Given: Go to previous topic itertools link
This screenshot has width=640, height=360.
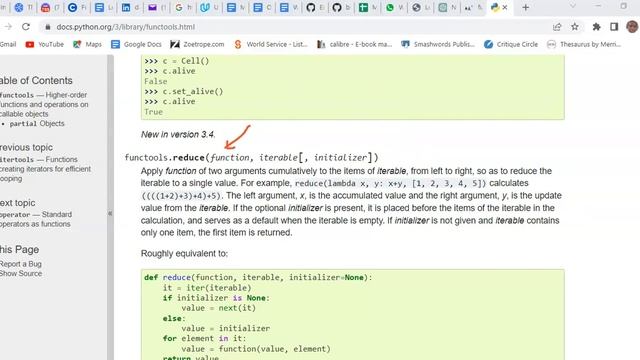Looking at the screenshot, I should [x=45, y=169].
